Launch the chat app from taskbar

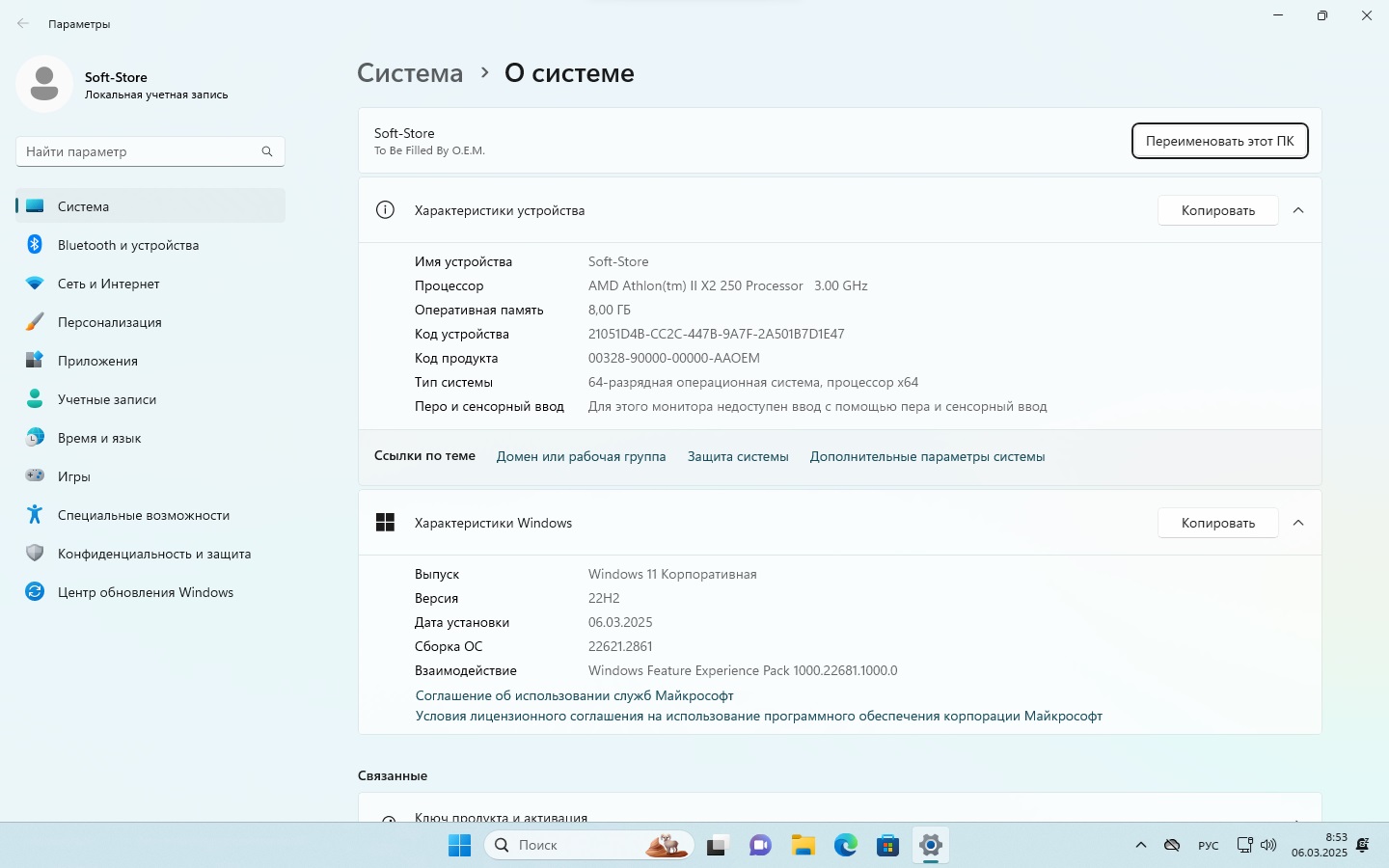[760, 846]
